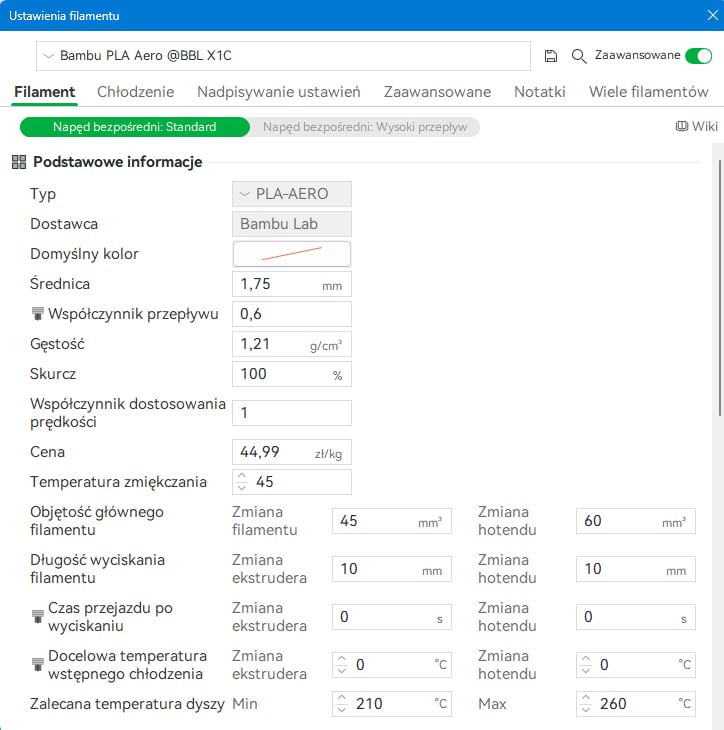Pick the Domyślny kolor color swatch

click(x=292, y=254)
